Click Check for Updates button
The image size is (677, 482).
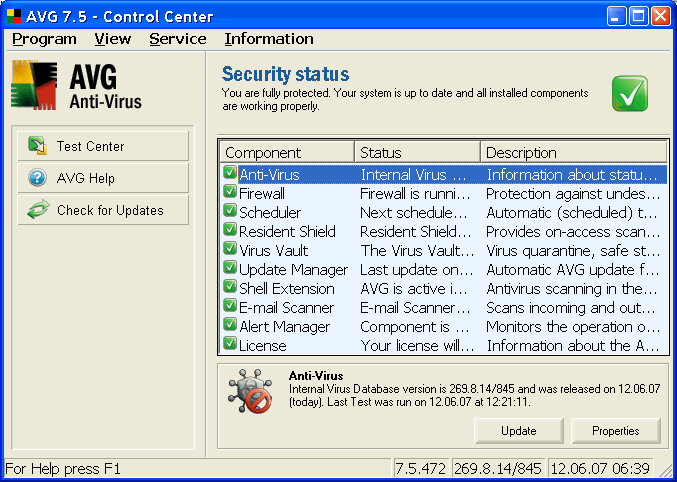point(103,210)
